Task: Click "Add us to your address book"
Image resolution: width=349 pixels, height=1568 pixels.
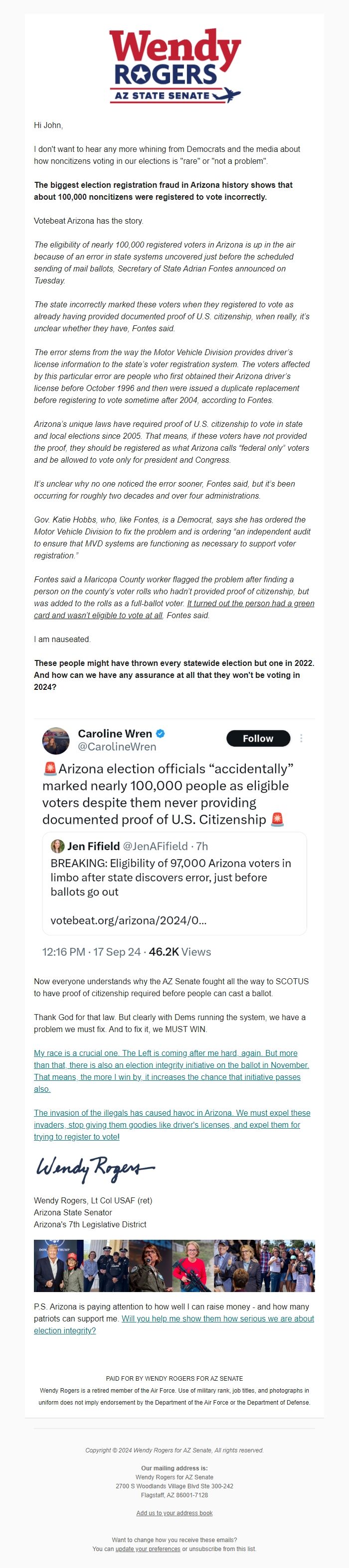Action: point(174,1513)
